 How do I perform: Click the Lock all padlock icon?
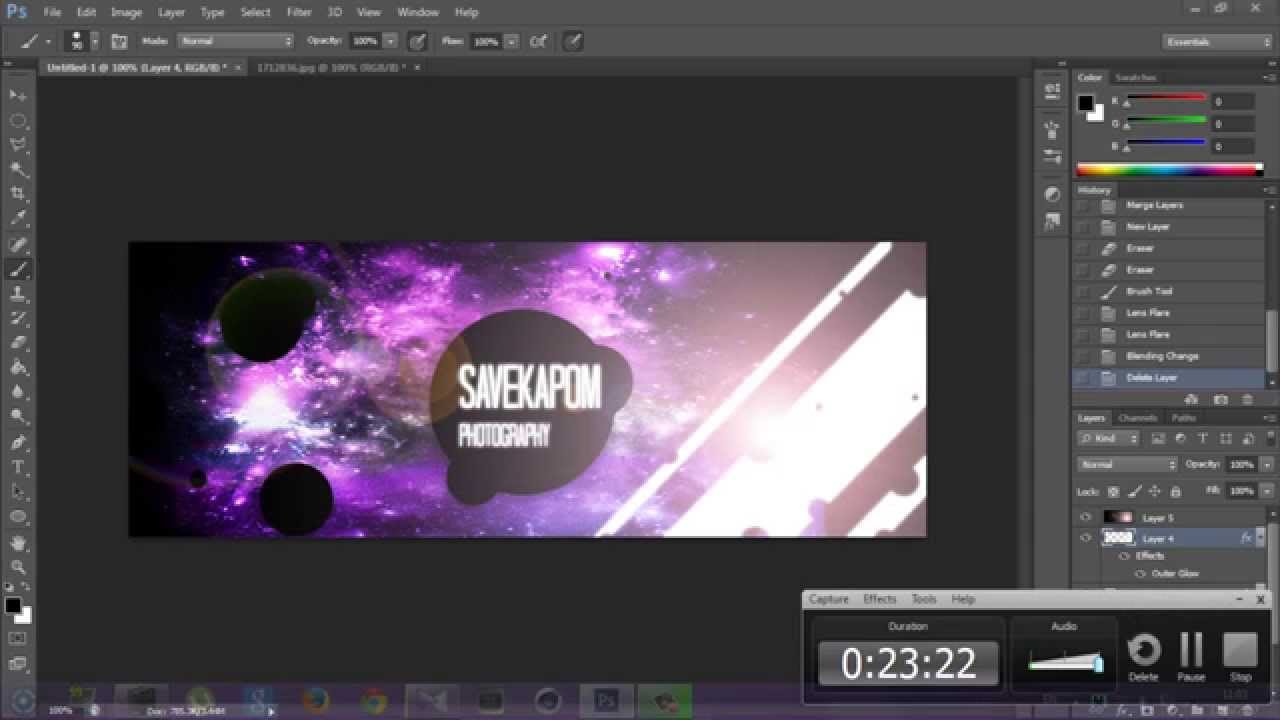click(1175, 491)
